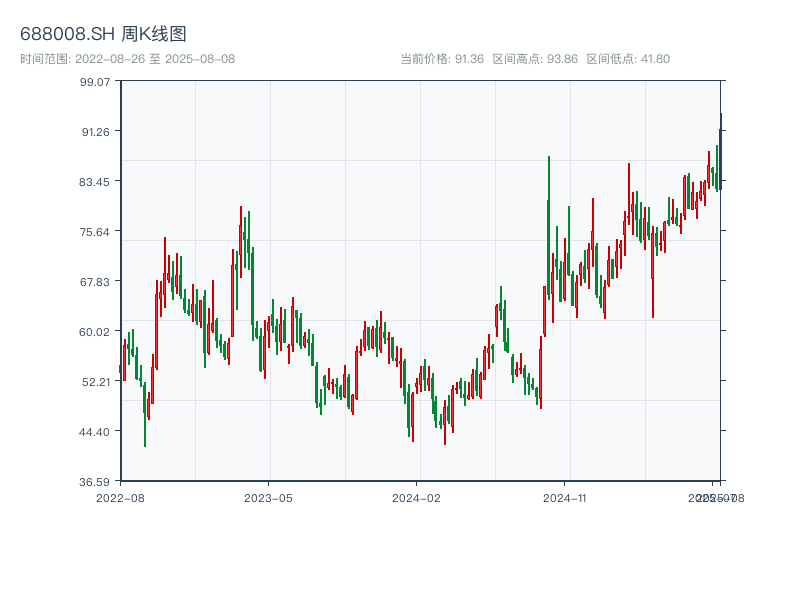This screenshot has width=800, height=600.
Task: Click the 区间低点 41.80 label
Action: point(628,59)
